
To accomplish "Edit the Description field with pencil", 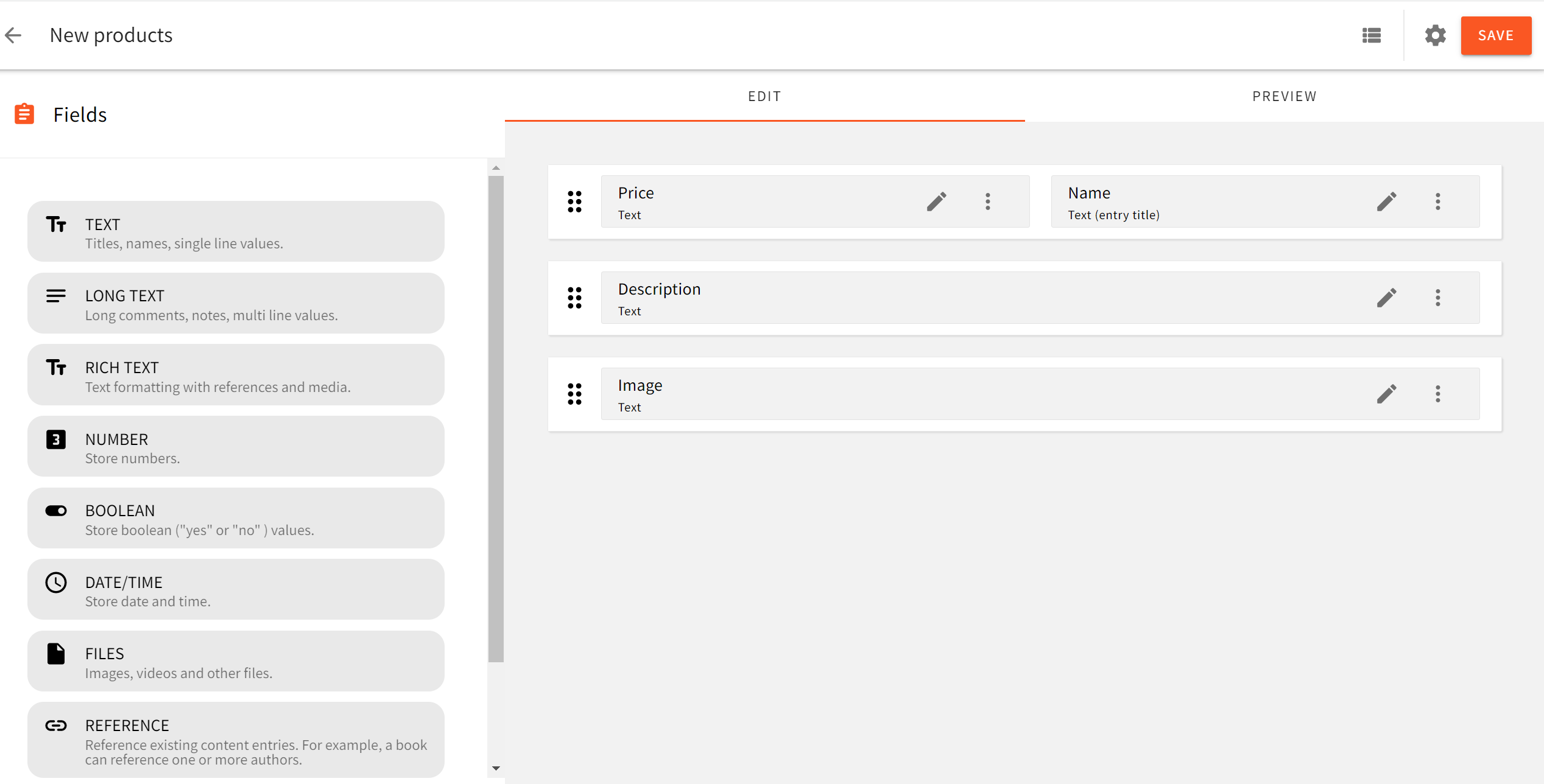I will tap(1387, 298).
